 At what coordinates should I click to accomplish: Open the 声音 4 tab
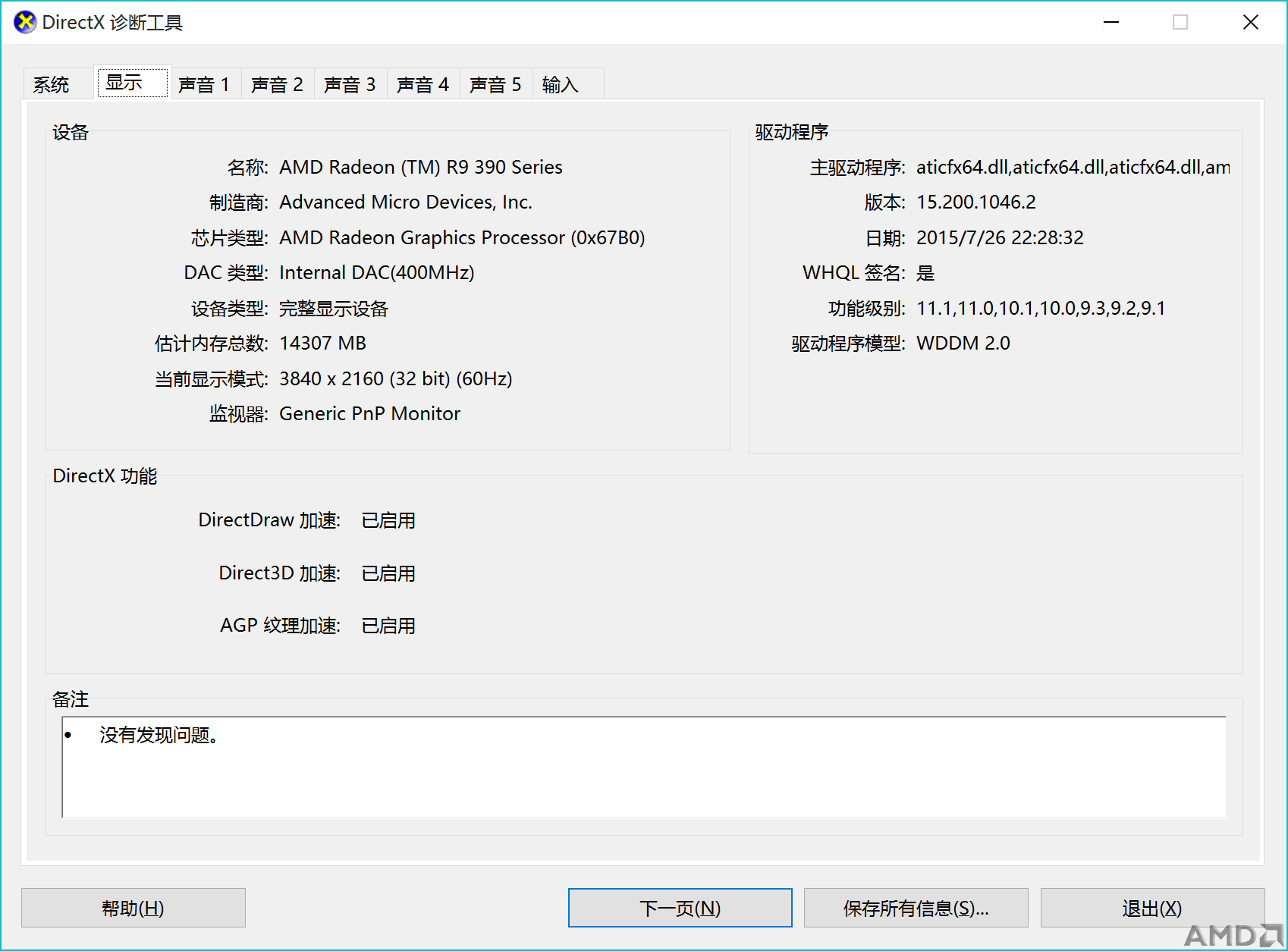click(x=423, y=84)
